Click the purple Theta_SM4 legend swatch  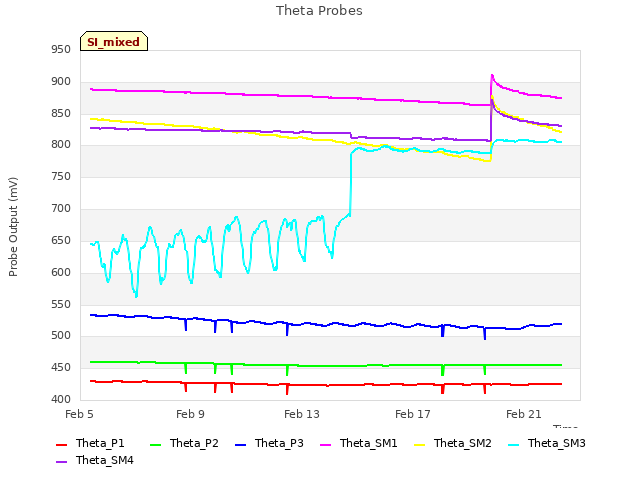coord(61,462)
